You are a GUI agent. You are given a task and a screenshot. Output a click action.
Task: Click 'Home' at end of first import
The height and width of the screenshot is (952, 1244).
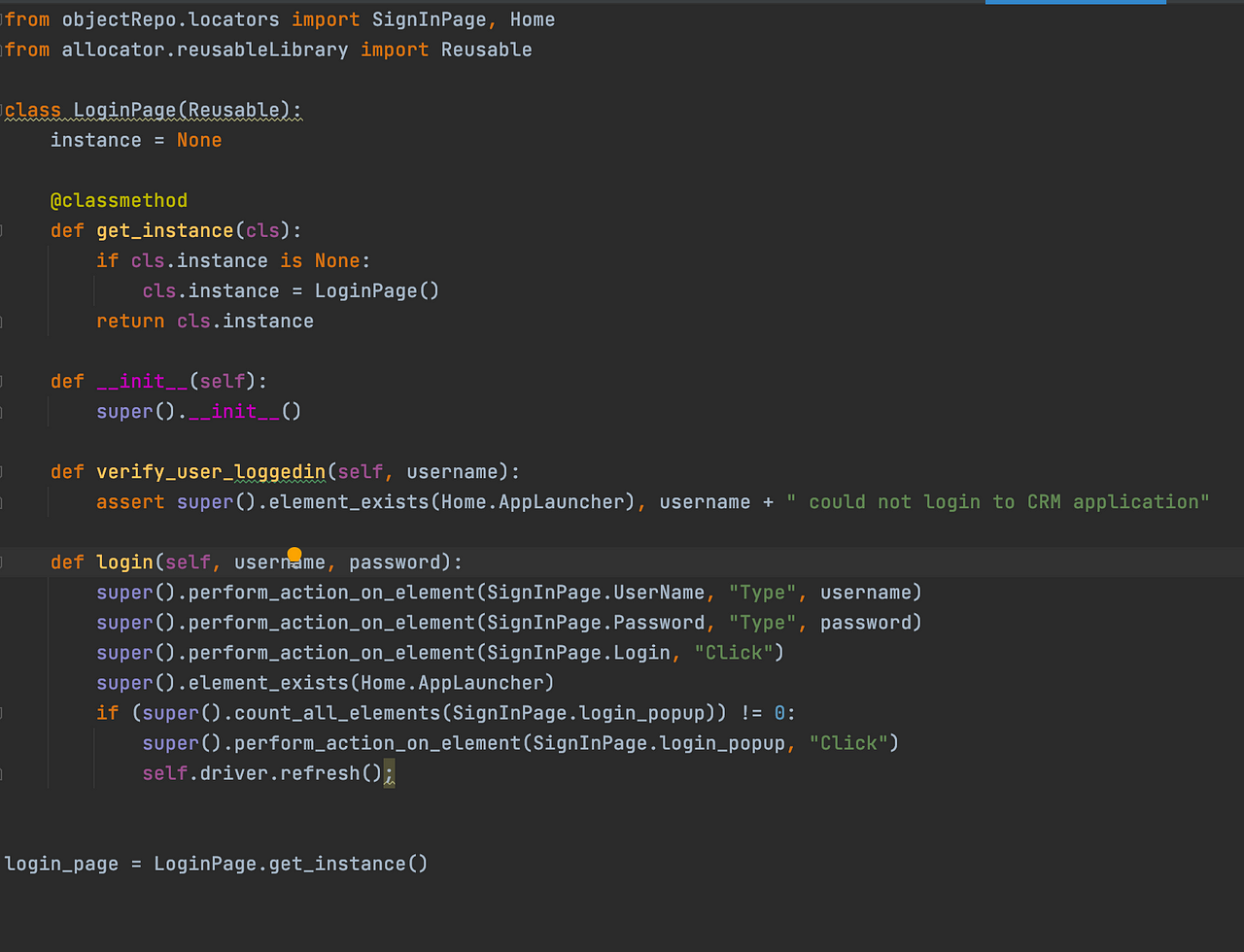(x=533, y=19)
